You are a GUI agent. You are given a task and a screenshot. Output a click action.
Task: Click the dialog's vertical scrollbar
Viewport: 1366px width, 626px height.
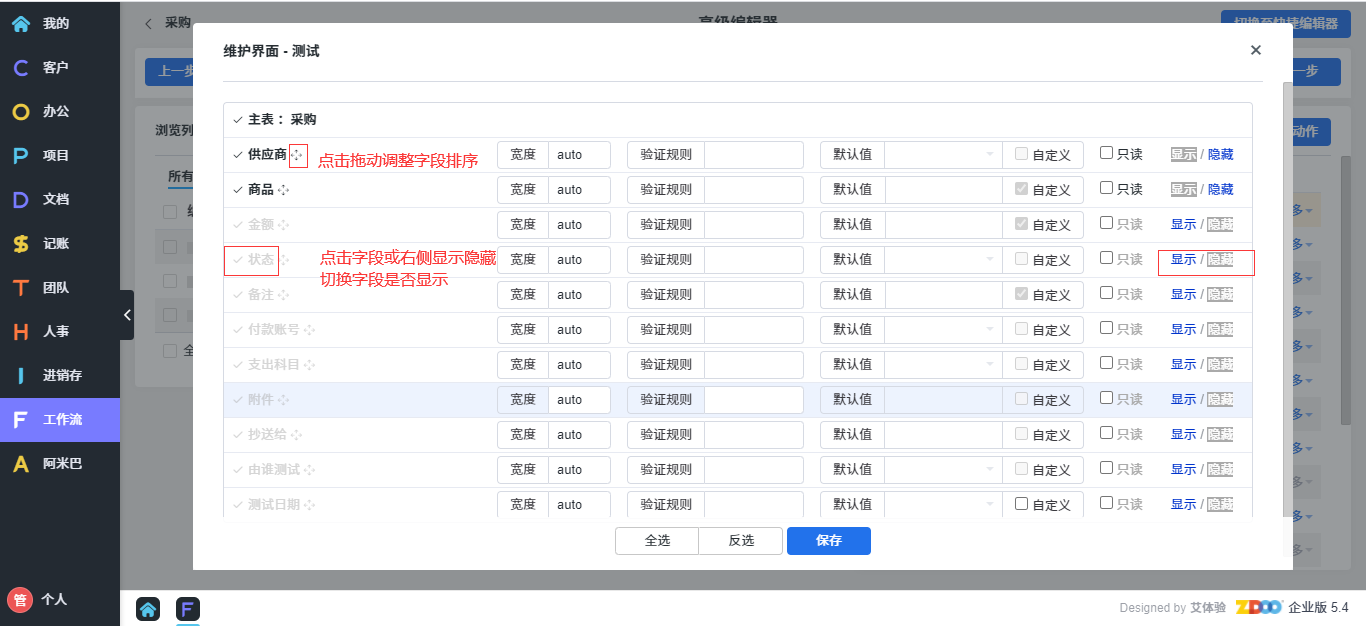coord(1287,300)
